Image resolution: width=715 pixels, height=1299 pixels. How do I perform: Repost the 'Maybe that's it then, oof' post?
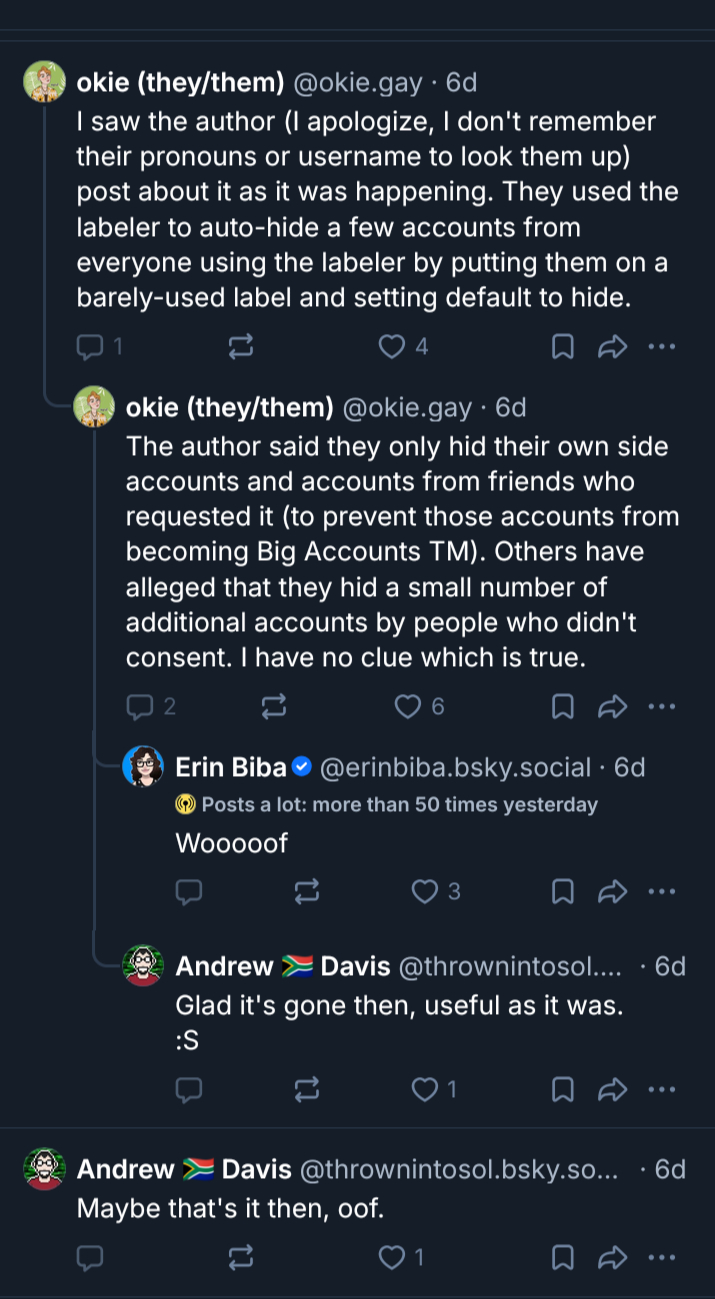coord(241,1257)
